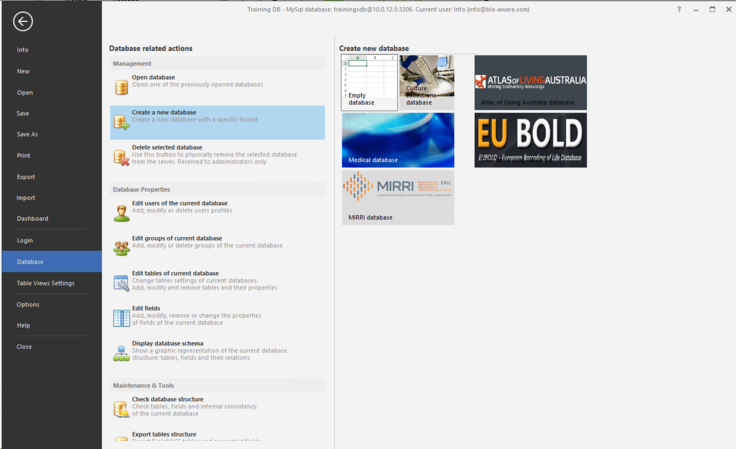Viewport: 736px width, 449px height.
Task: Click Check database structure title
Action: 168,399
